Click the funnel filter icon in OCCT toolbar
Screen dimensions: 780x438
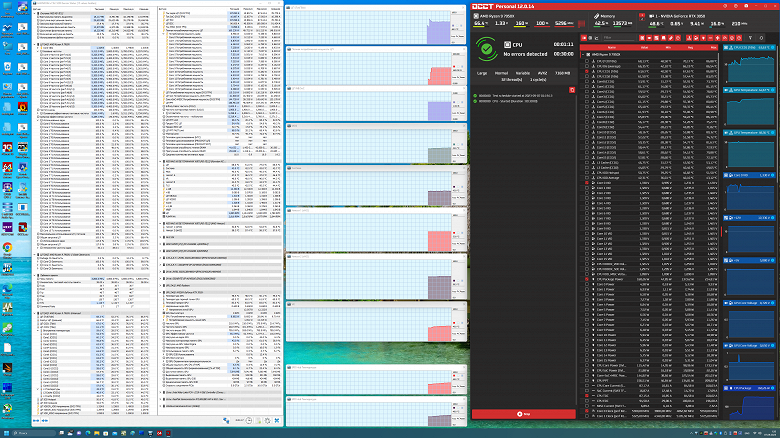click(750, 38)
